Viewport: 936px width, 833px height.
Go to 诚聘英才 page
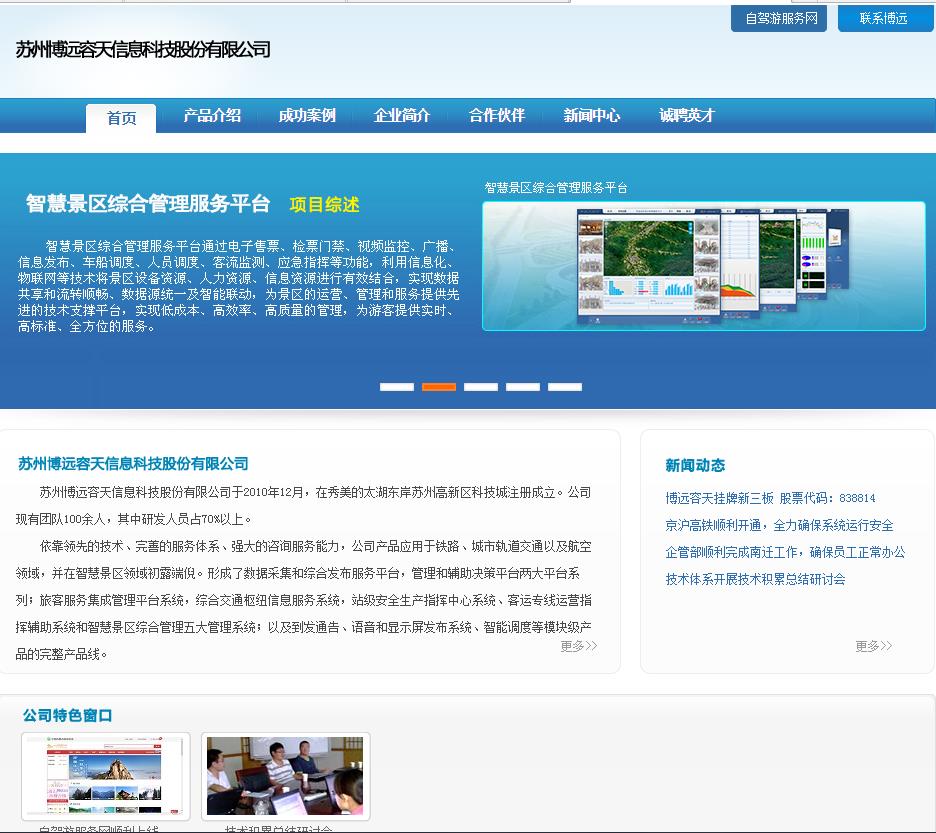tap(686, 115)
